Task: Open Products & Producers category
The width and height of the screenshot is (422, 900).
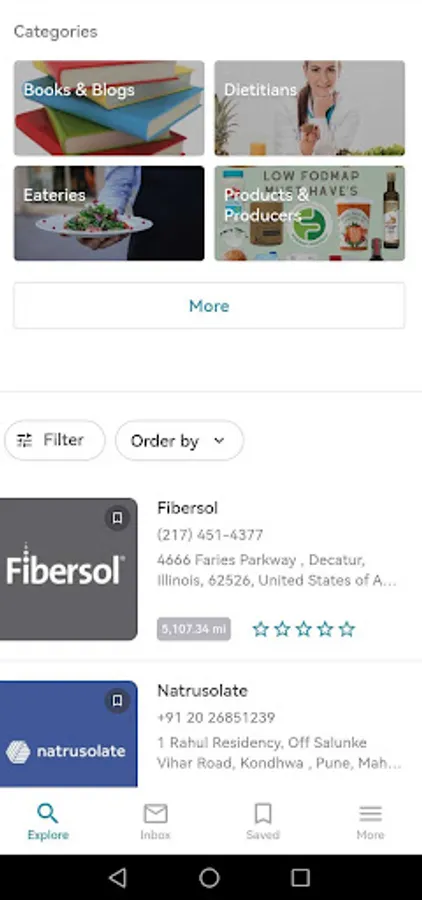Action: (309, 213)
